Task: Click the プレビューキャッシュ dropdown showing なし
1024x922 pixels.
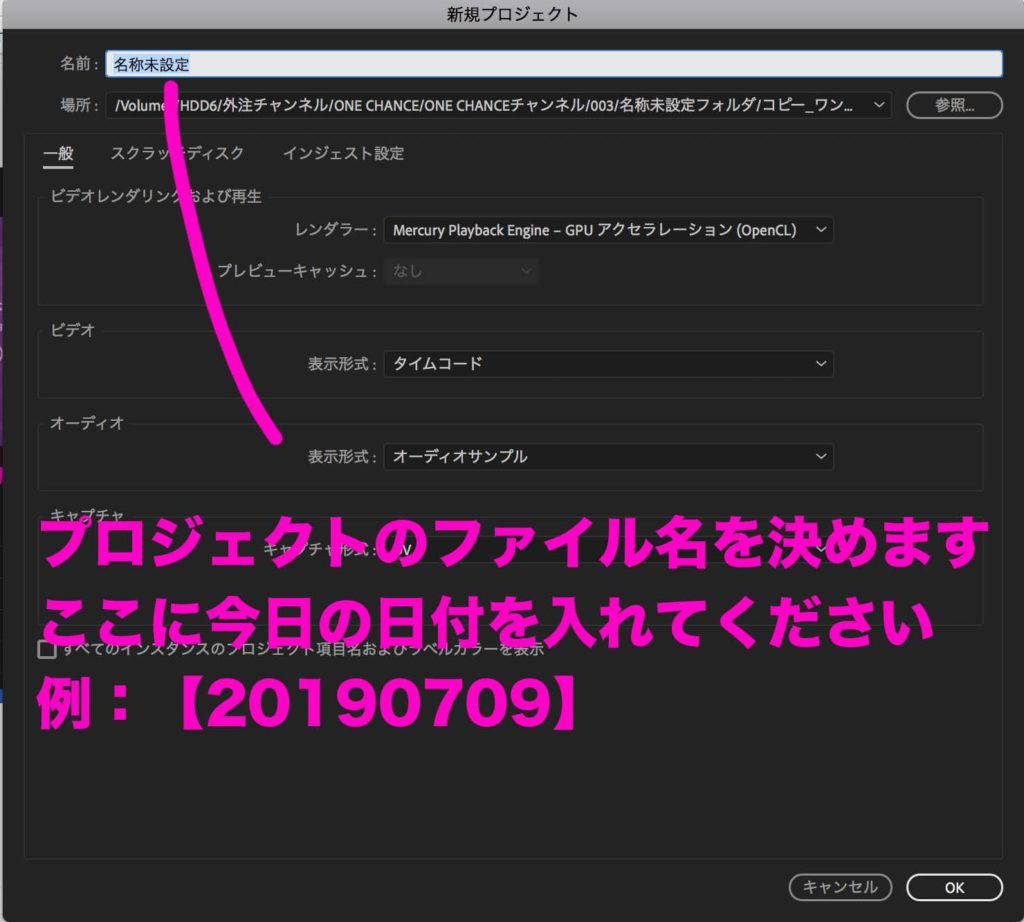Action: (x=461, y=271)
